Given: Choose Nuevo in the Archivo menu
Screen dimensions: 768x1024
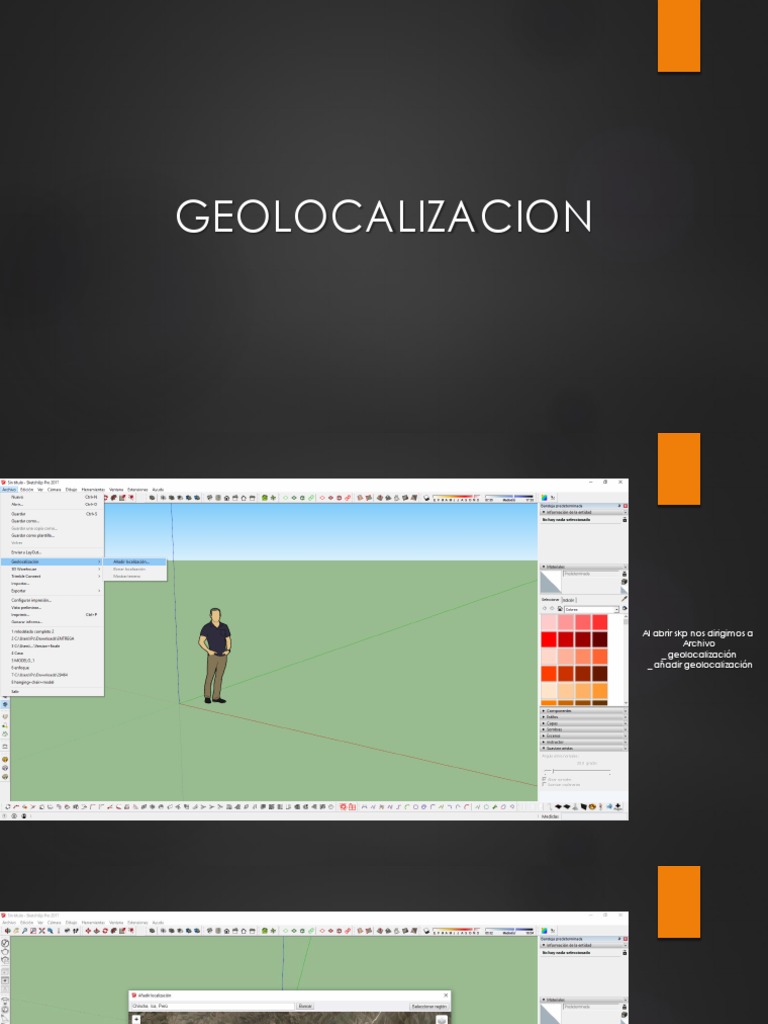Looking at the screenshot, I should click(x=52, y=497).
